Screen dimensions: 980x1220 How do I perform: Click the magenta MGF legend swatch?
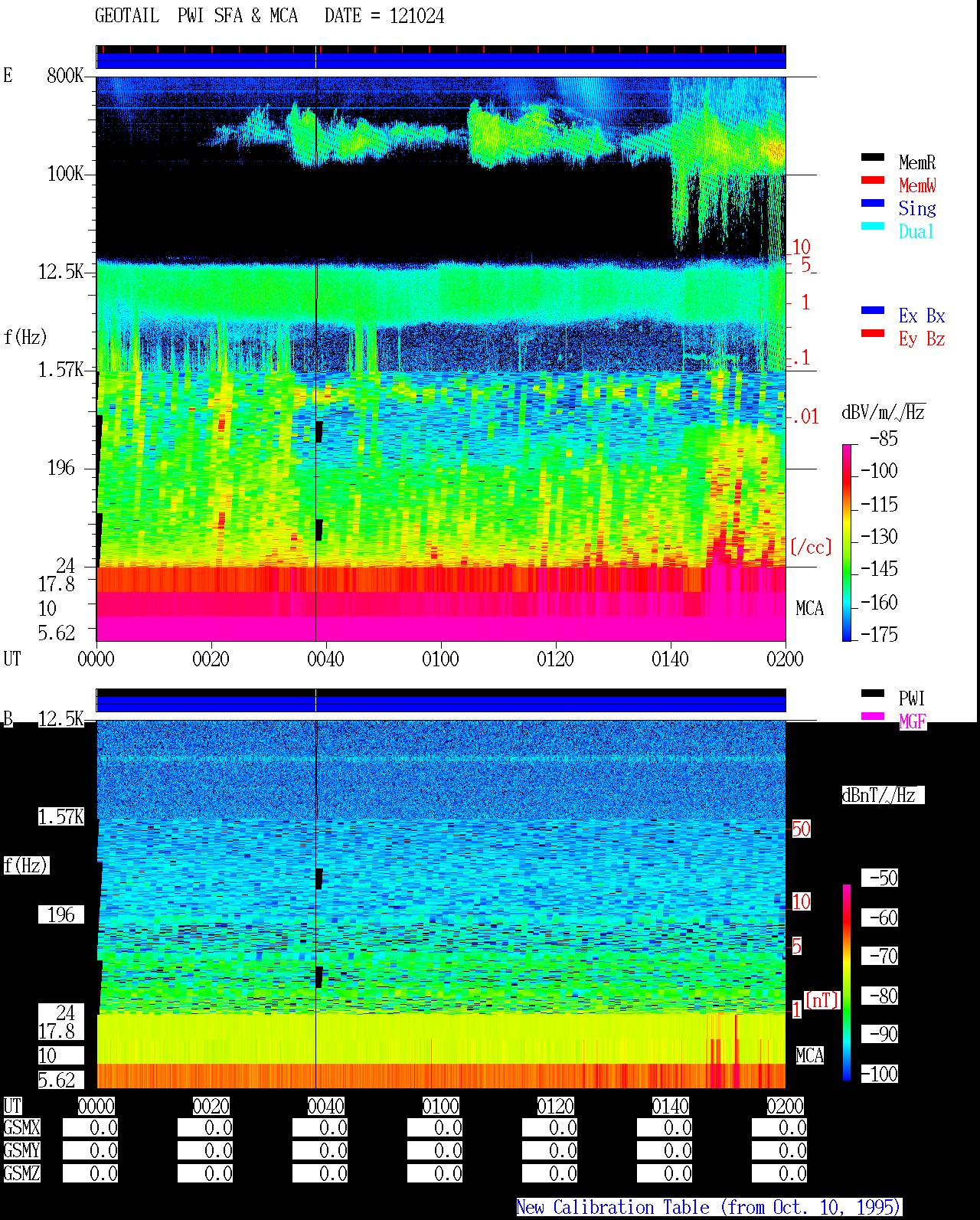click(x=873, y=716)
